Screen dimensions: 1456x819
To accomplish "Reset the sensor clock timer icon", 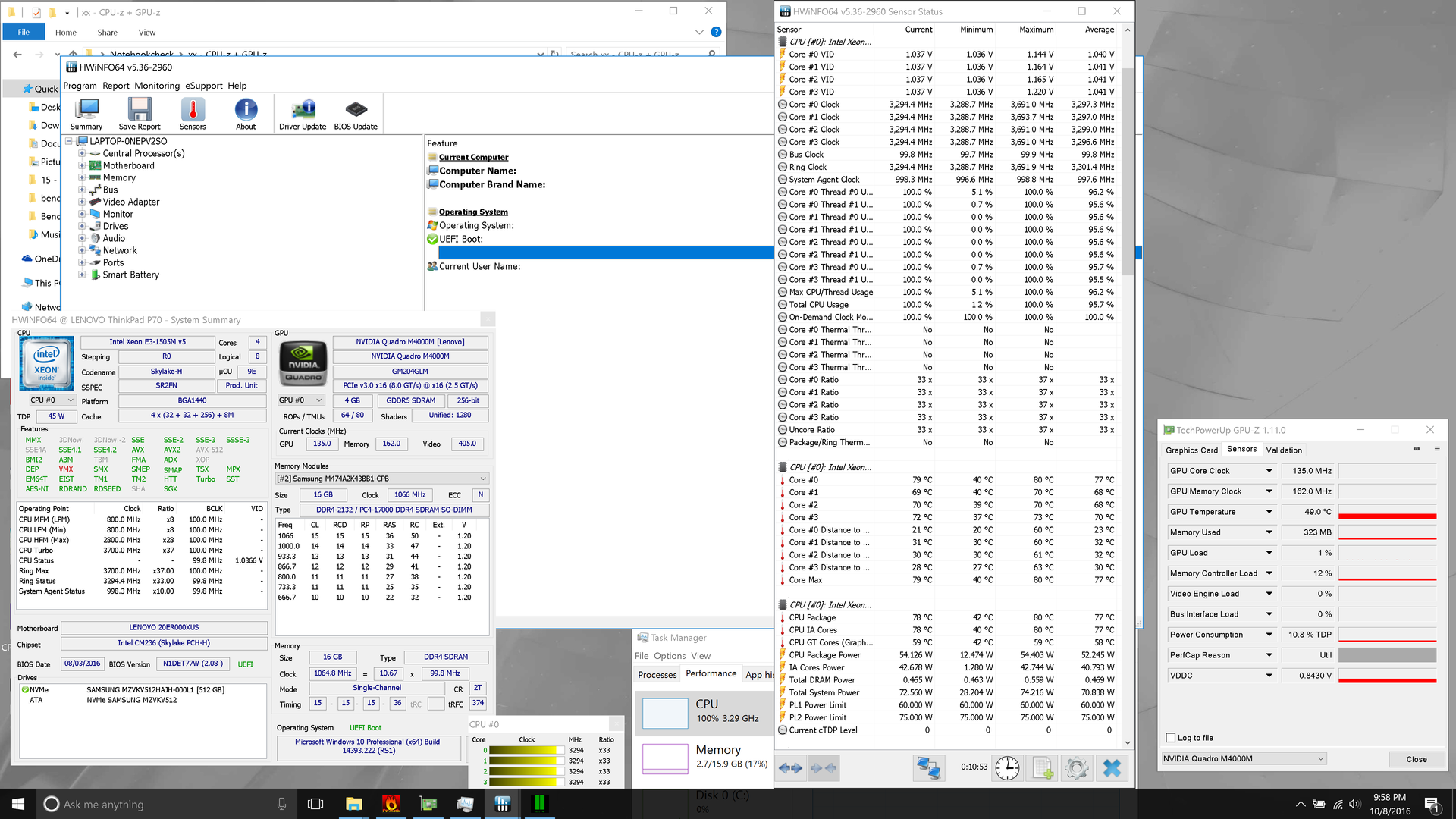I will point(1007,768).
